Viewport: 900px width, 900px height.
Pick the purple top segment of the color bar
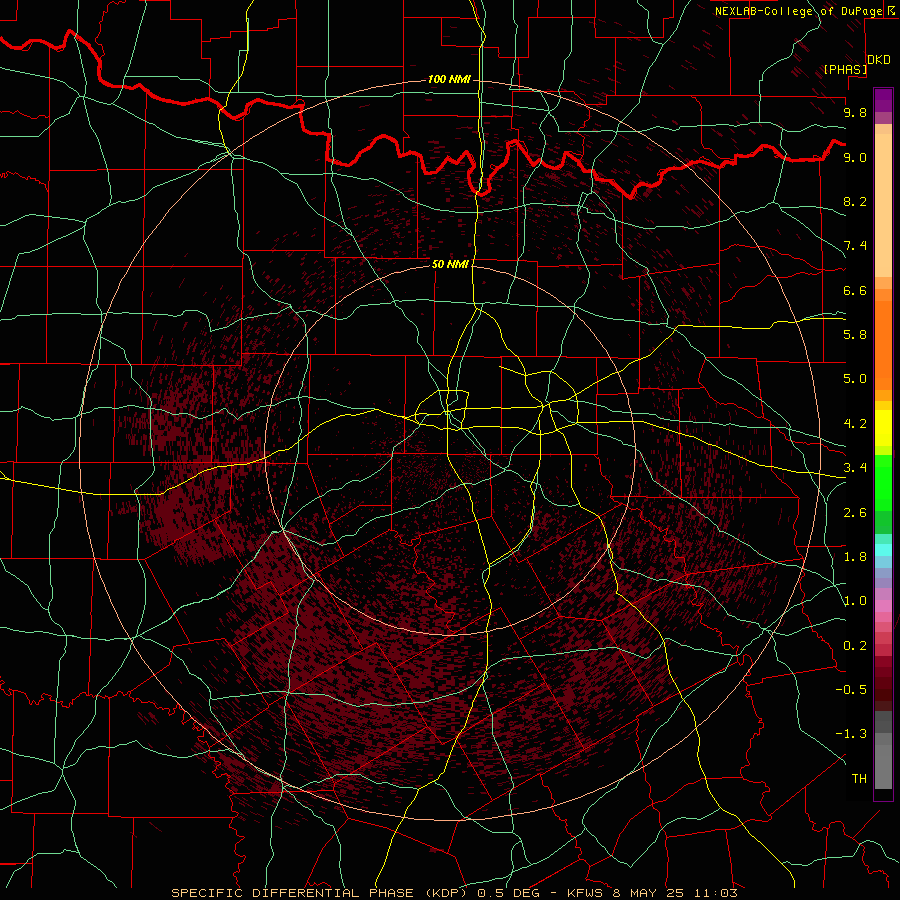point(883,100)
